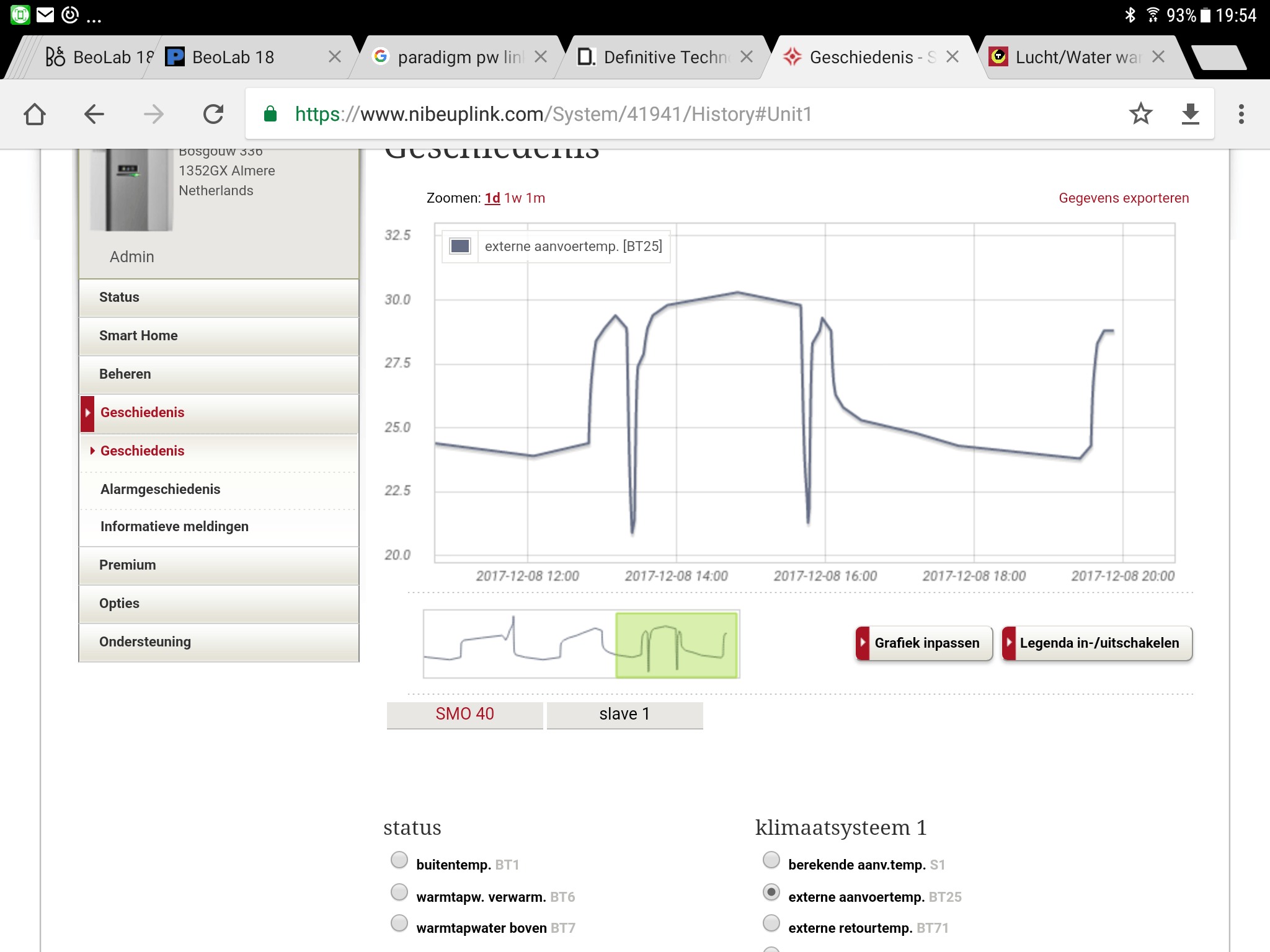Tap the mail notification icon

45,15
